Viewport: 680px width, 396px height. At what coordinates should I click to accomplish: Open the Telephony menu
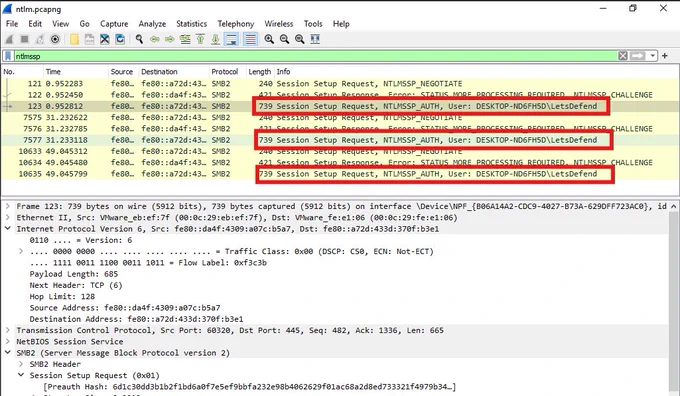tap(235, 24)
